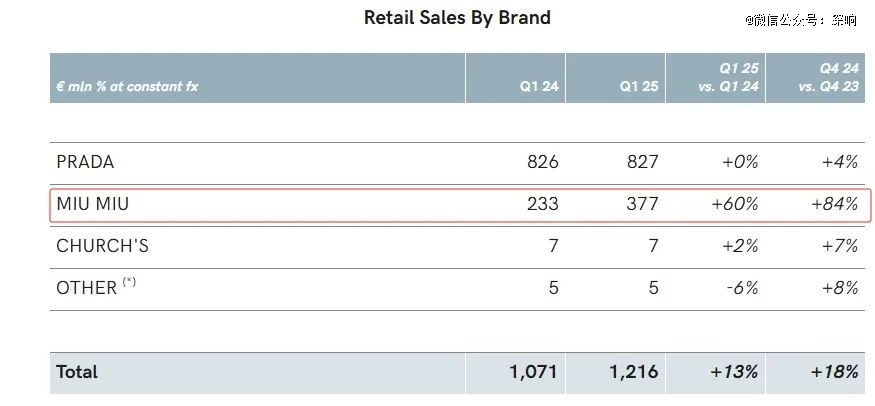The height and width of the screenshot is (406, 875).
Task: Select the "Q4 24 vs. Q4 23" header
Action: coord(827,78)
